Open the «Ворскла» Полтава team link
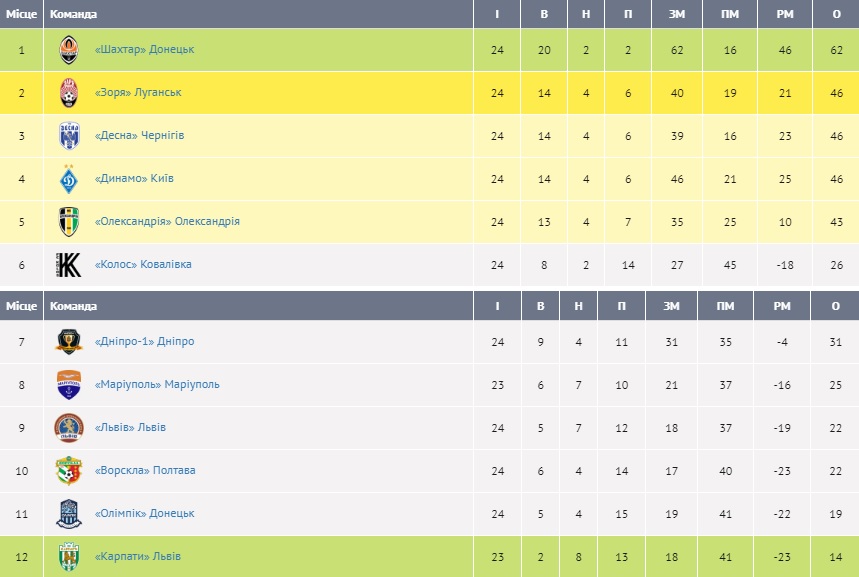 pos(145,470)
